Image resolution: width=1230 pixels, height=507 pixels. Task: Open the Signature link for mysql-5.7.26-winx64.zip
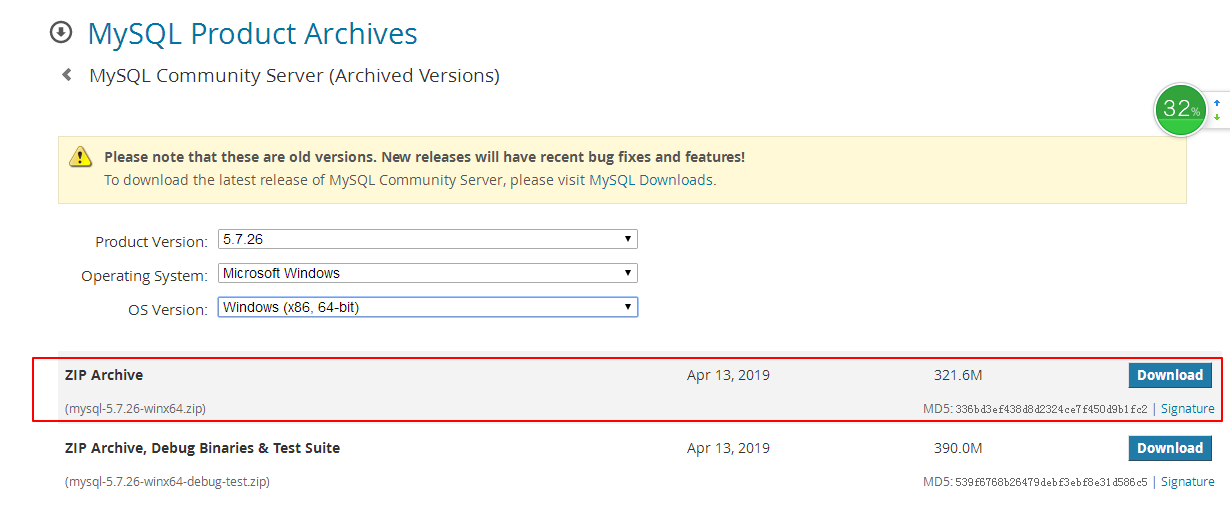1187,409
